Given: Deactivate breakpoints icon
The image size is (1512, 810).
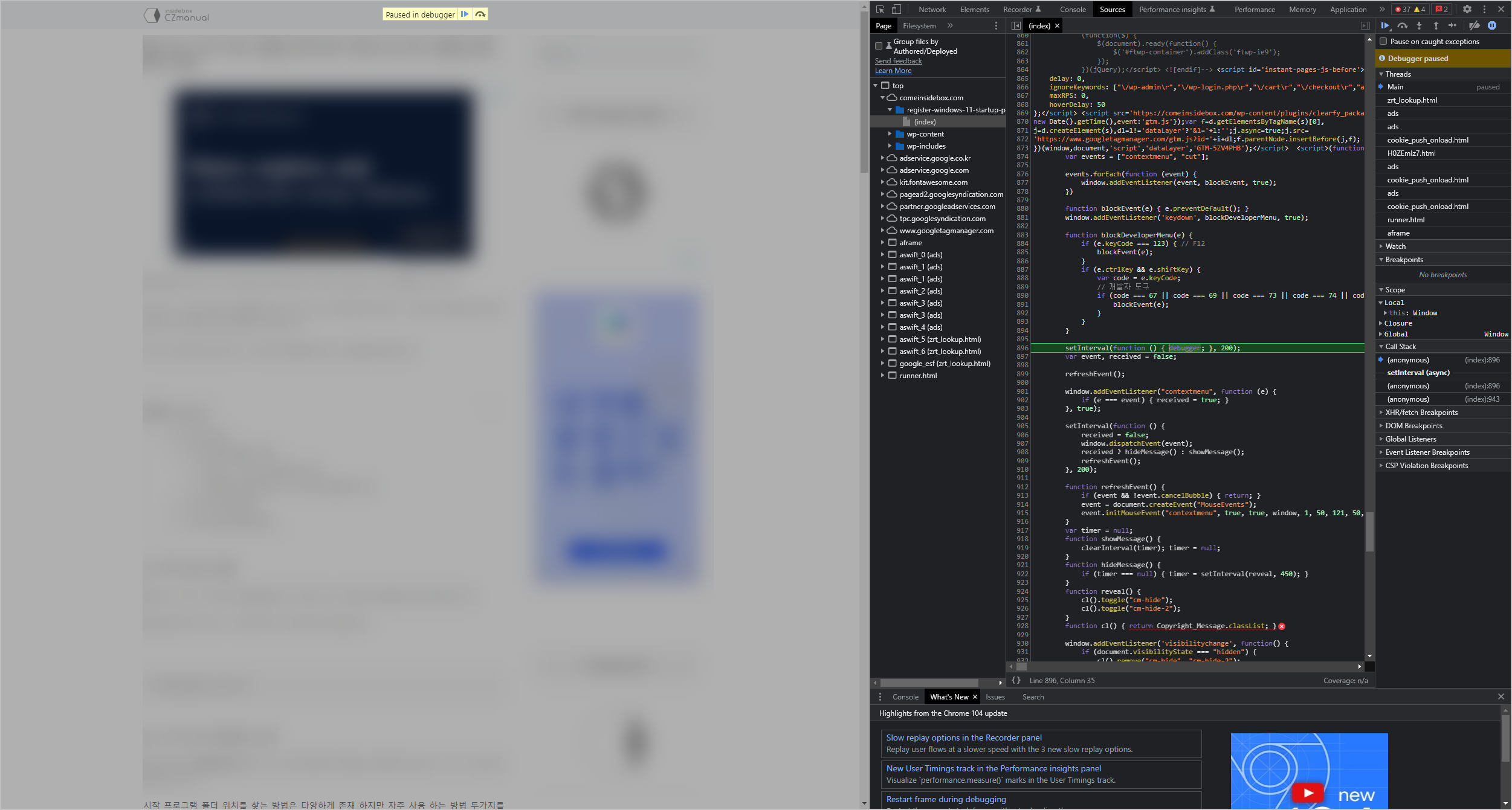Looking at the screenshot, I should [x=1475, y=25].
